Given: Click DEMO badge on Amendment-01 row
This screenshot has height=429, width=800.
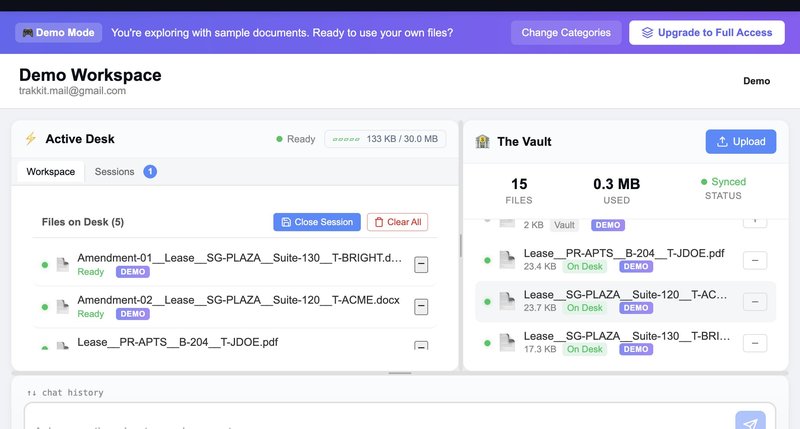Looking at the screenshot, I should tap(133, 272).
